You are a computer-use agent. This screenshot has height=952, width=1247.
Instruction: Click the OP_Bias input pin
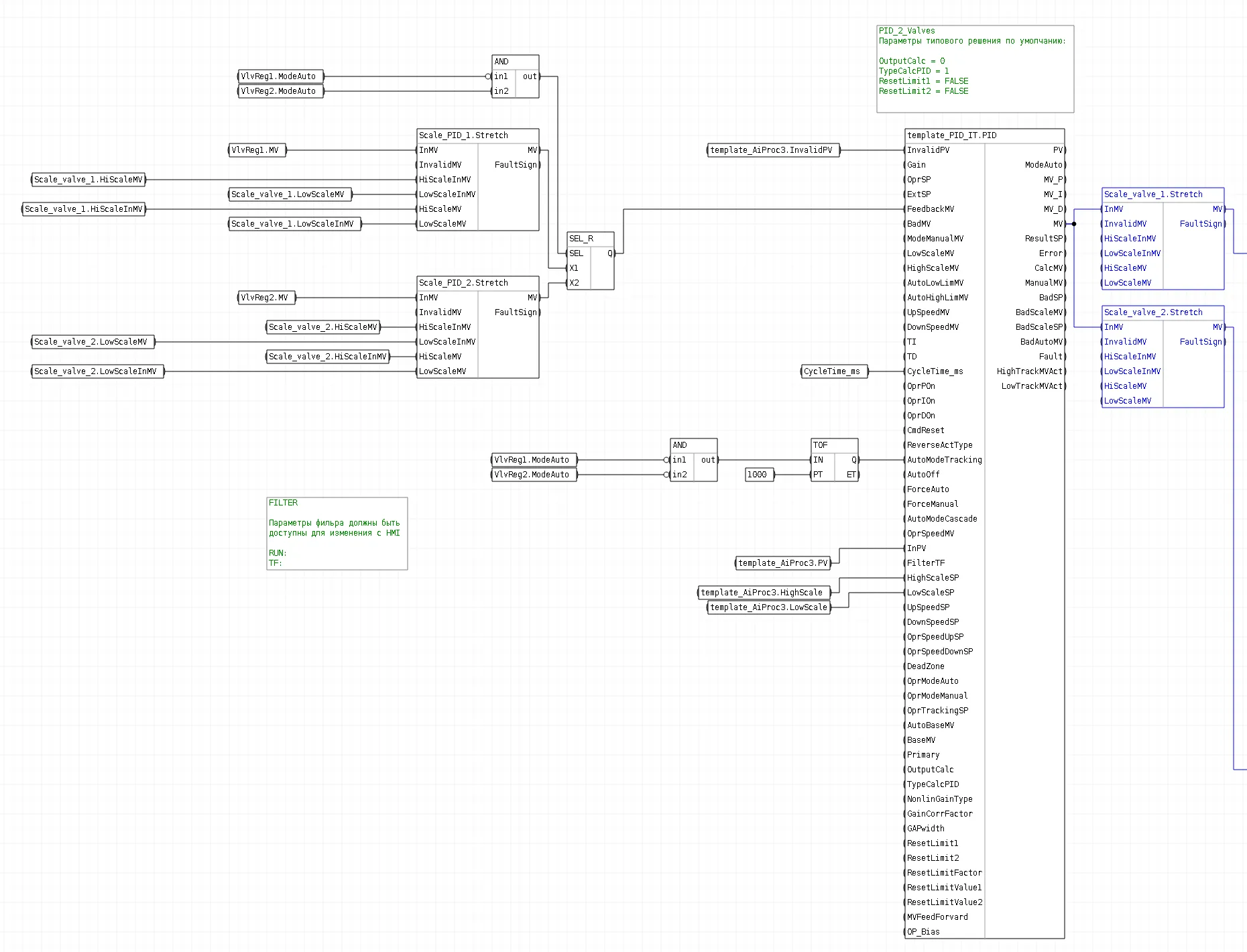(x=923, y=932)
